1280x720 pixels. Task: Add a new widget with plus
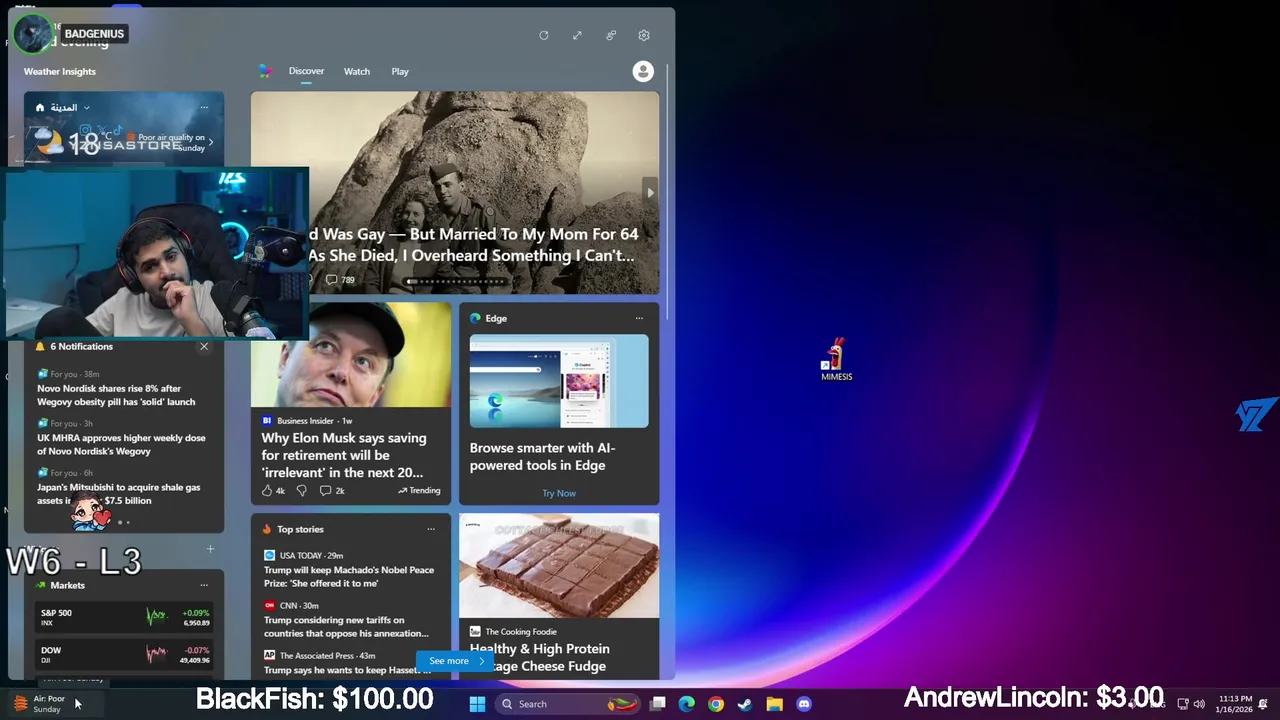[210, 549]
